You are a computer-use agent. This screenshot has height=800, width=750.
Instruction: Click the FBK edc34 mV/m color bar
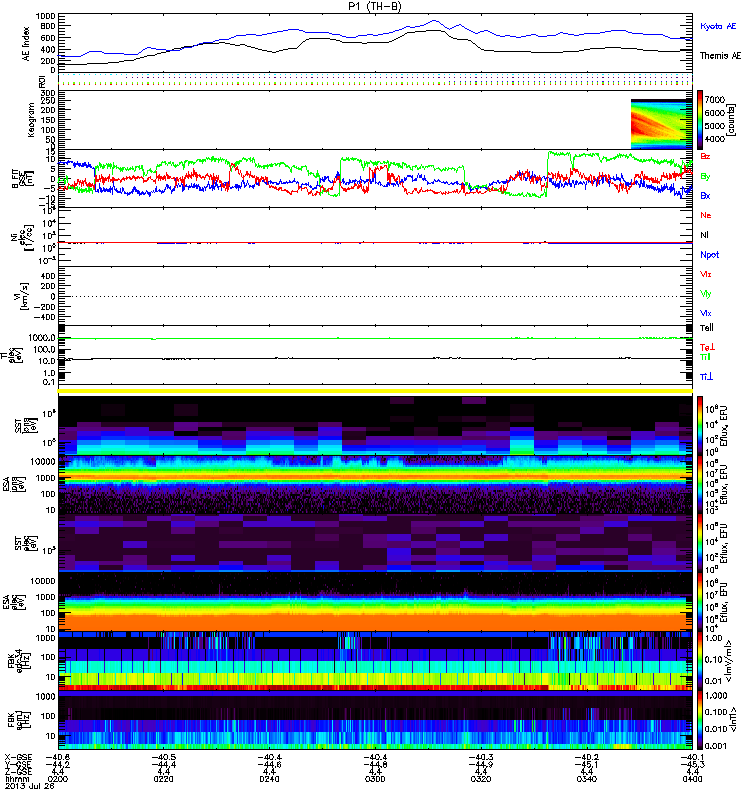pyautogui.click(x=700, y=661)
